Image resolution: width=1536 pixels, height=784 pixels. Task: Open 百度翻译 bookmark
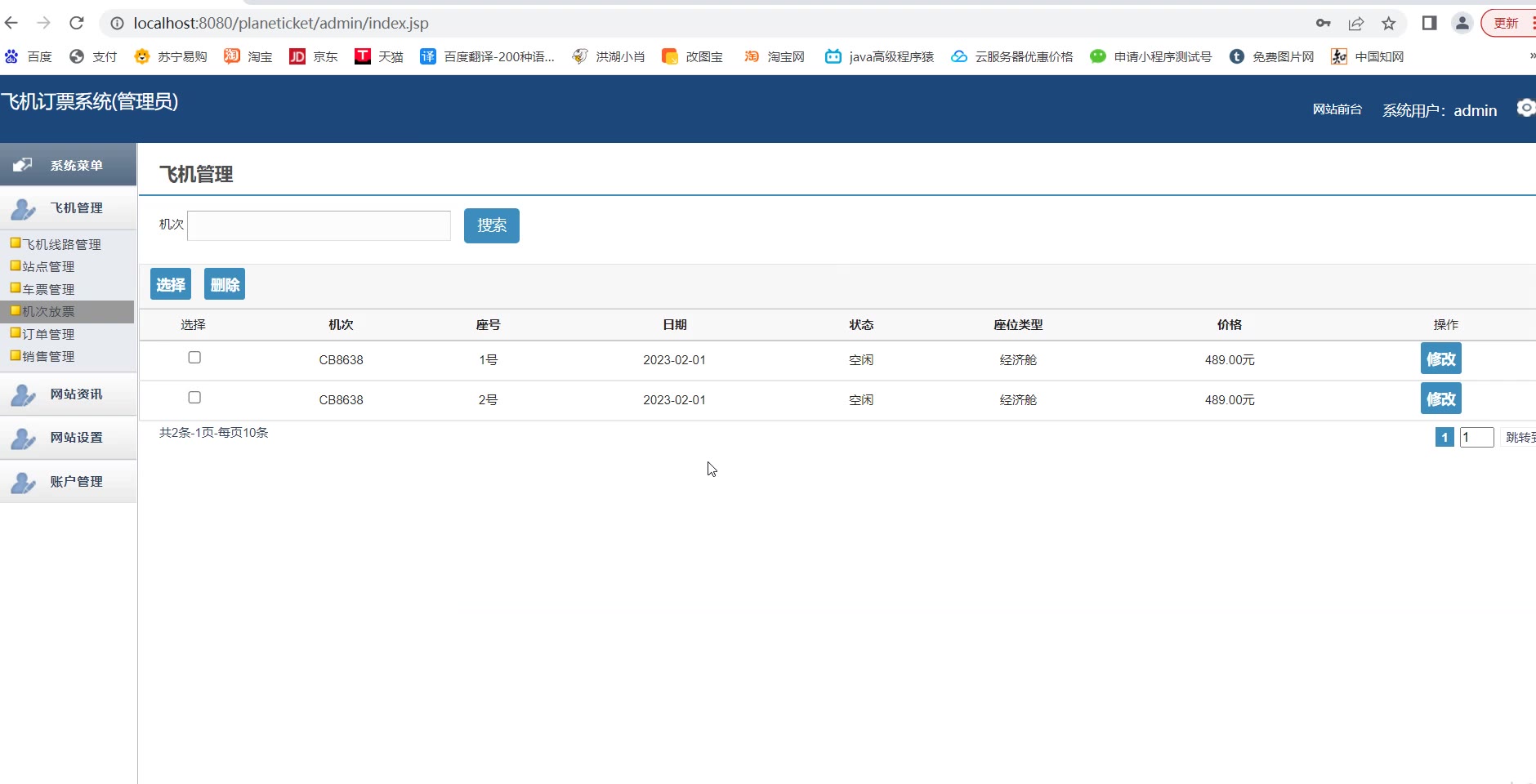[488, 56]
